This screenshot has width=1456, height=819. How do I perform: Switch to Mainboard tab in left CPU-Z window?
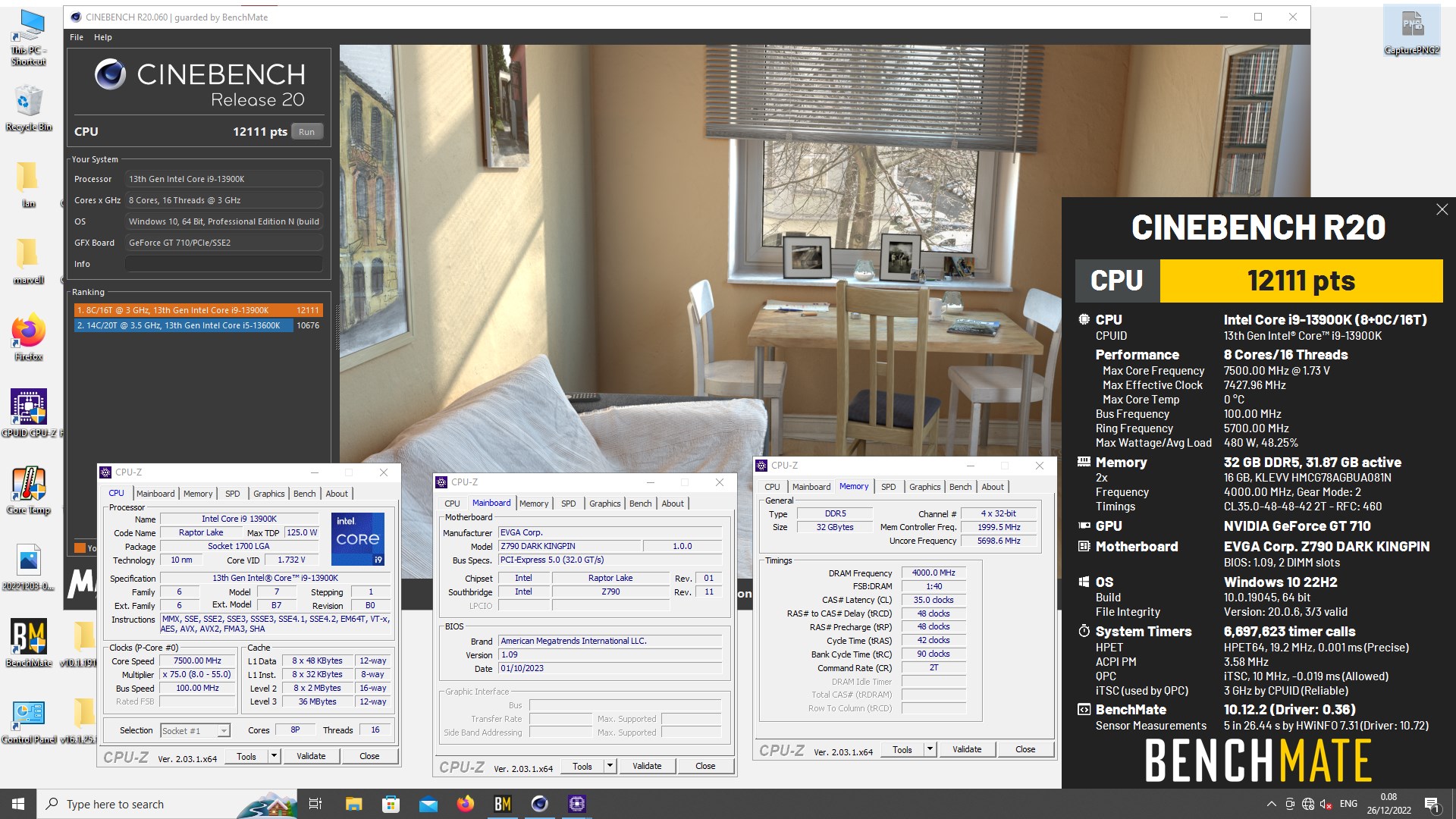point(155,494)
